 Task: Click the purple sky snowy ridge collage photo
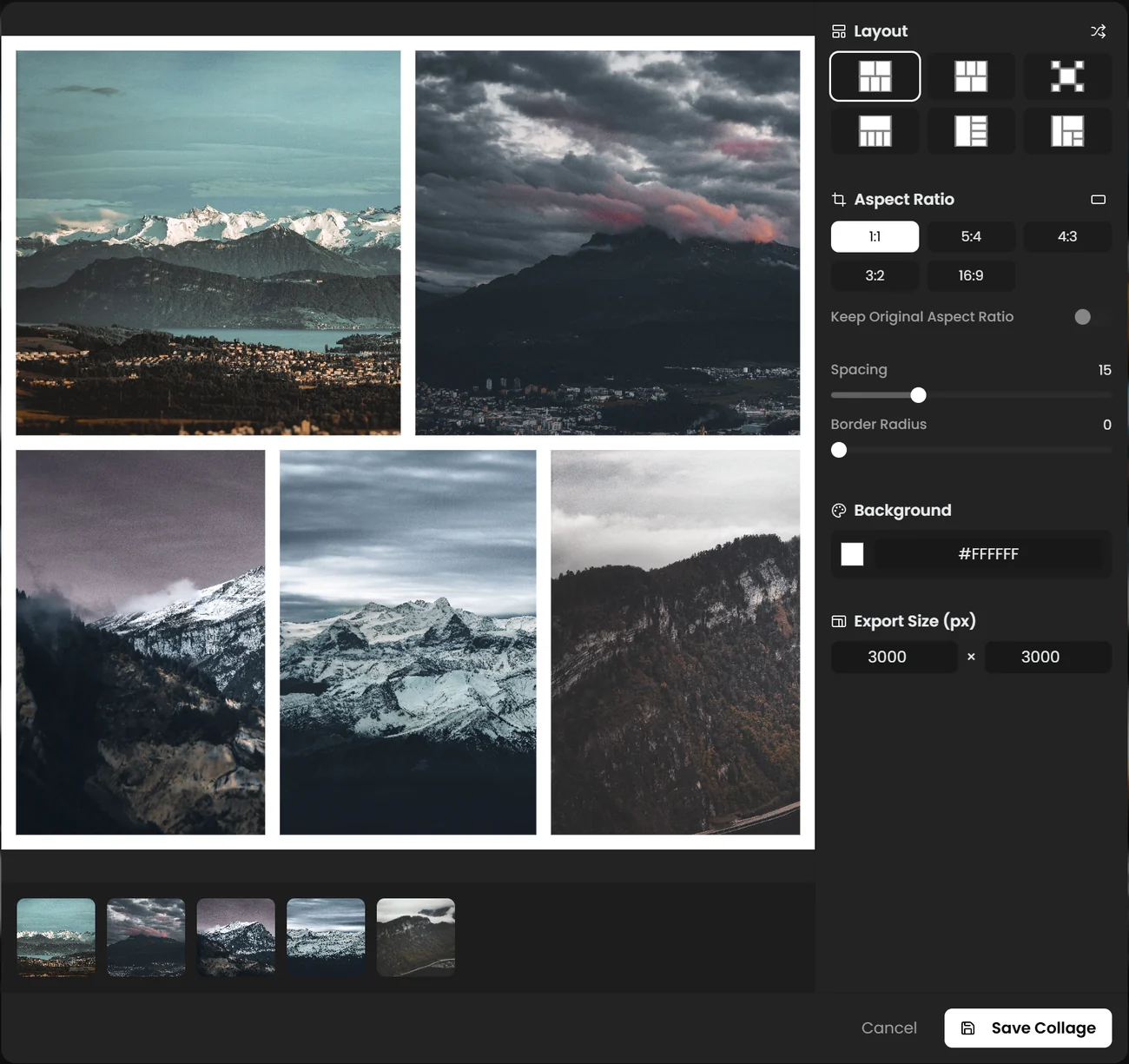141,642
